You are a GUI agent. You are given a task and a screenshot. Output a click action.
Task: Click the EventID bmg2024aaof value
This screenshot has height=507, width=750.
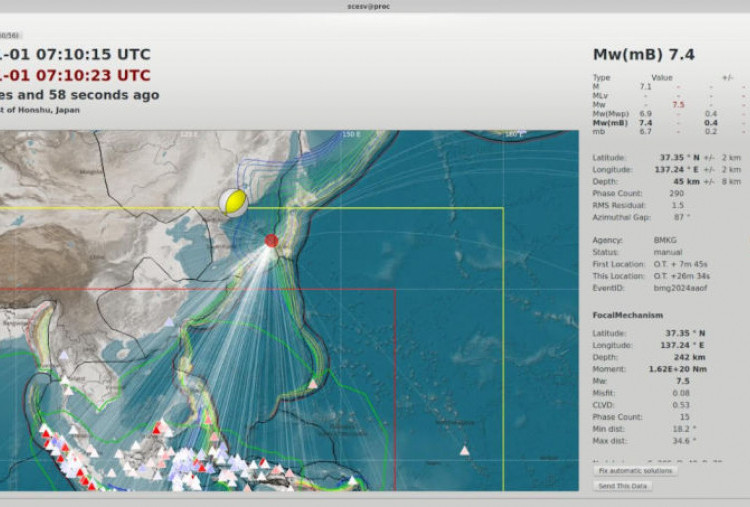pyautogui.click(x=680, y=288)
